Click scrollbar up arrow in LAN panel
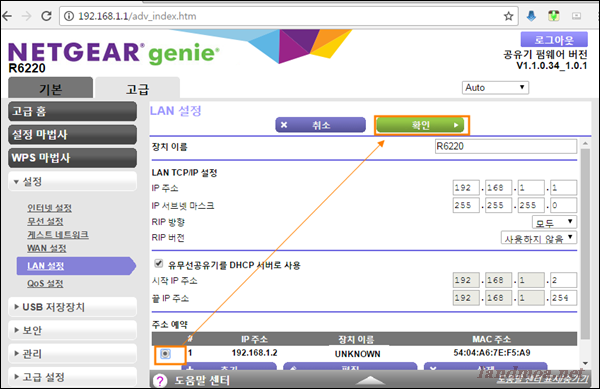 click(x=585, y=143)
